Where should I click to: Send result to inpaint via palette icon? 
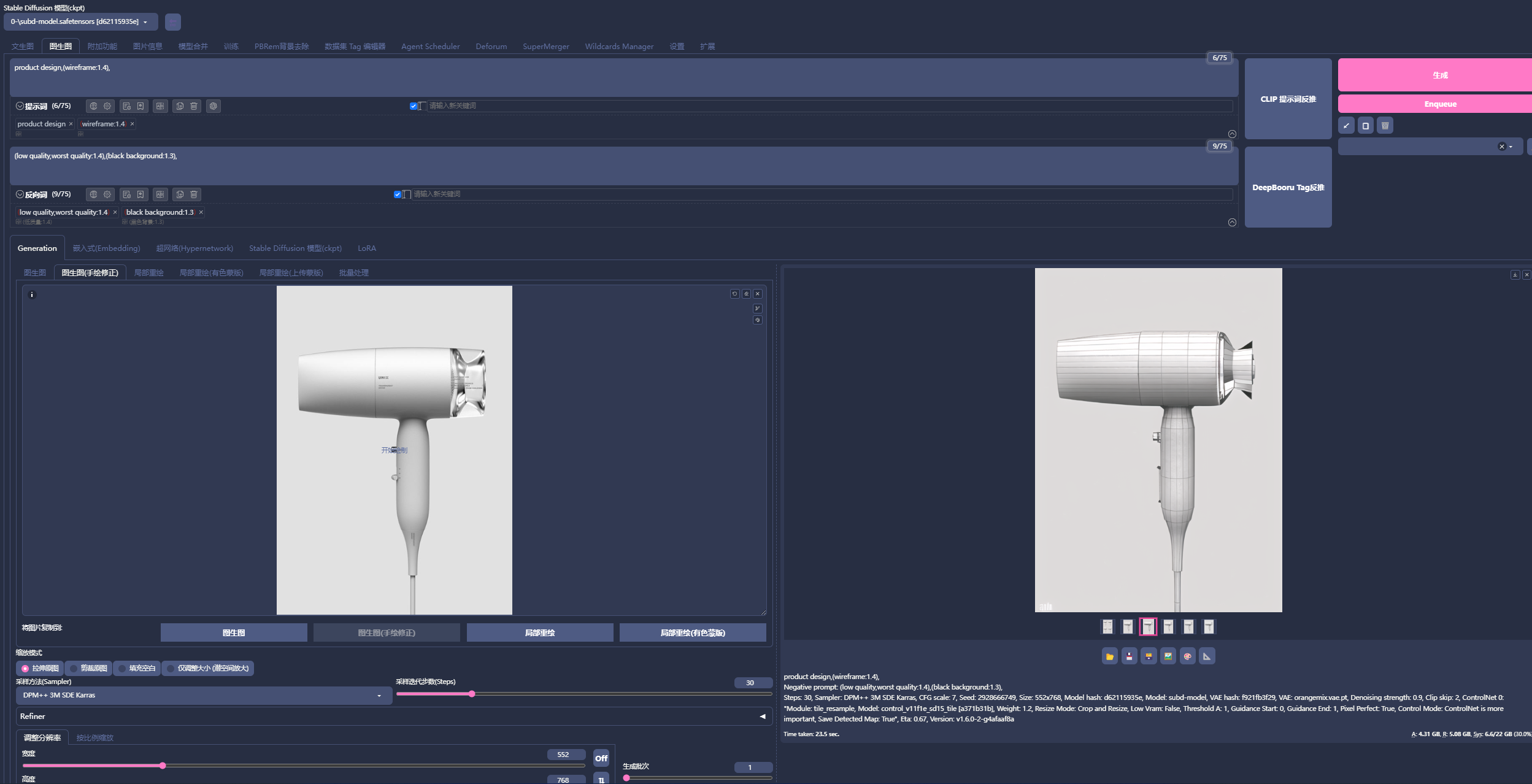[x=1187, y=656]
